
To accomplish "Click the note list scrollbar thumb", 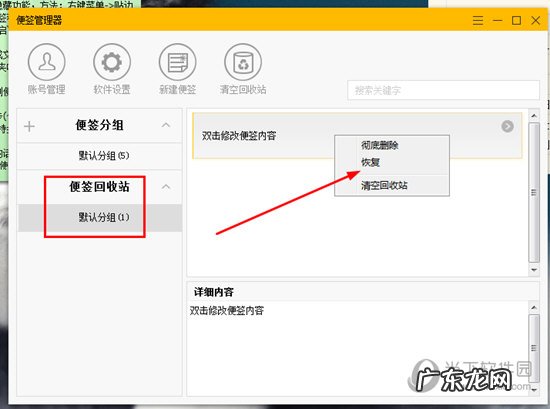I will tap(534, 192).
